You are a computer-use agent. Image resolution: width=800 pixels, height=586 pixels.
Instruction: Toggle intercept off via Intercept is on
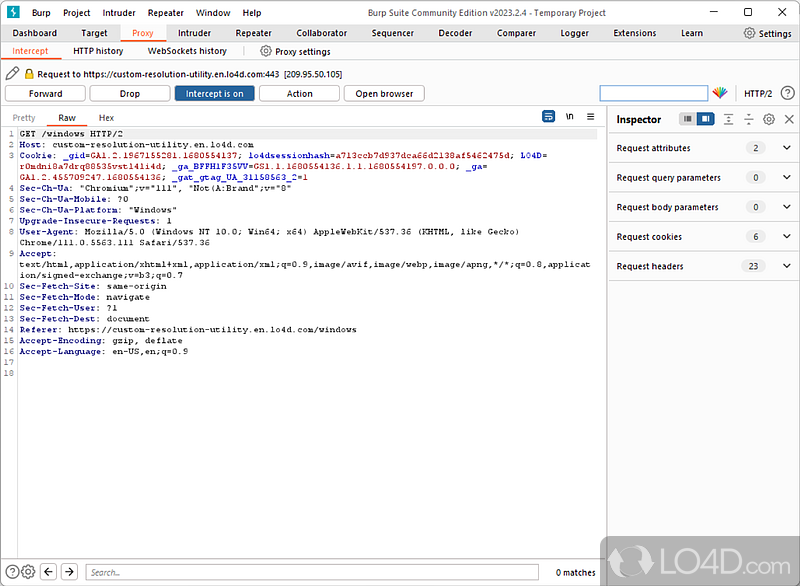(214, 93)
